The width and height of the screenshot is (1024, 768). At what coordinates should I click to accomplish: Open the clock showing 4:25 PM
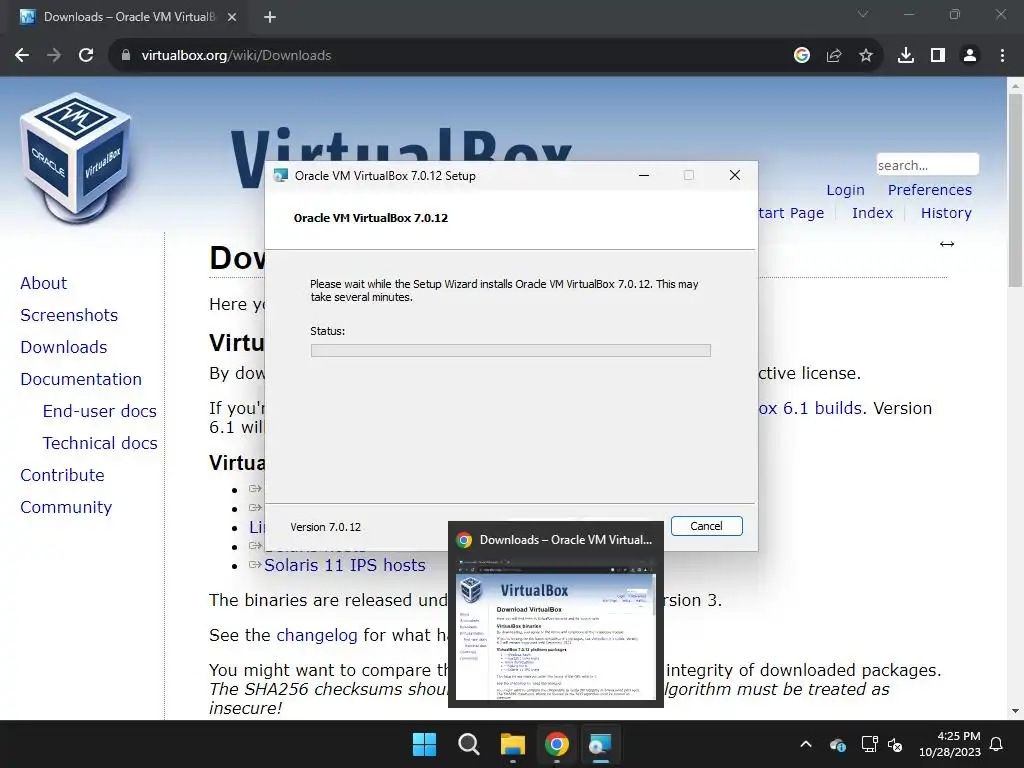950,744
